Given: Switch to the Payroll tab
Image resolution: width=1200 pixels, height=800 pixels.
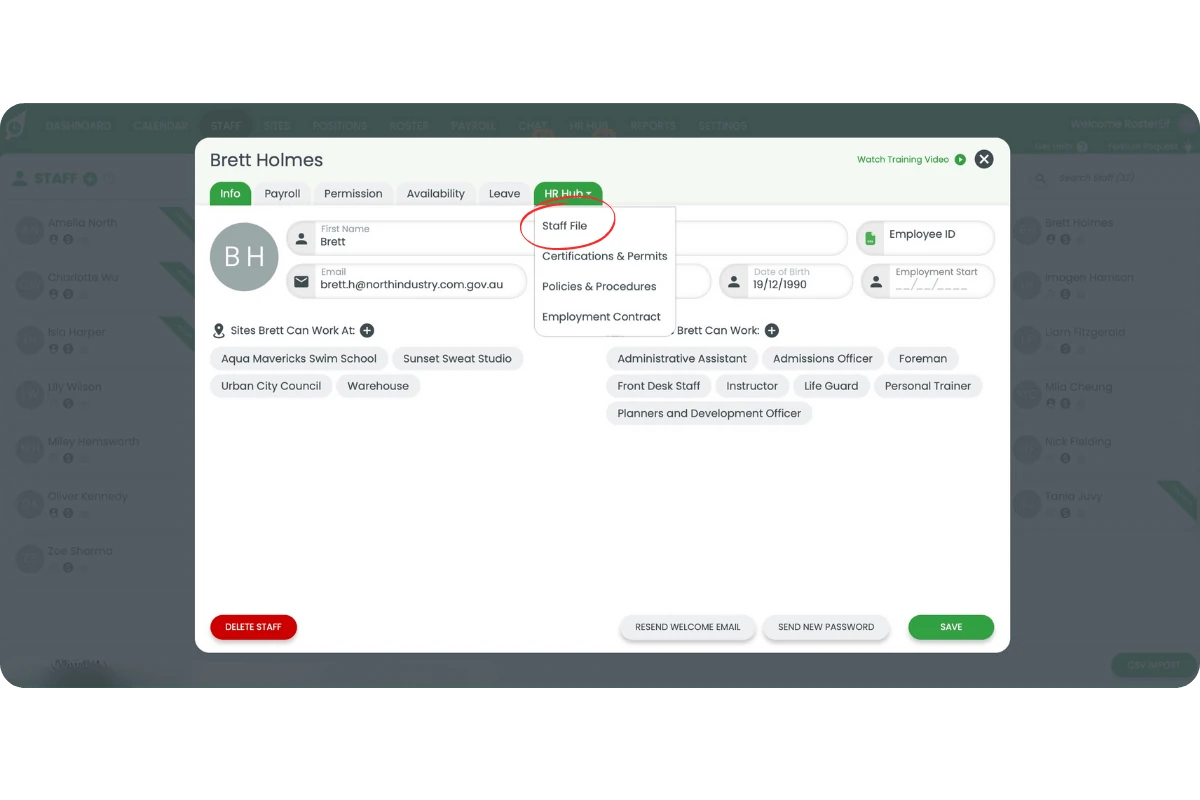Looking at the screenshot, I should point(283,194).
